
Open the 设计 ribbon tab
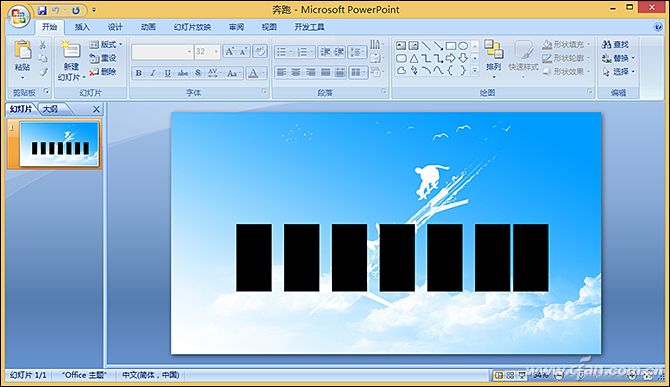point(115,27)
